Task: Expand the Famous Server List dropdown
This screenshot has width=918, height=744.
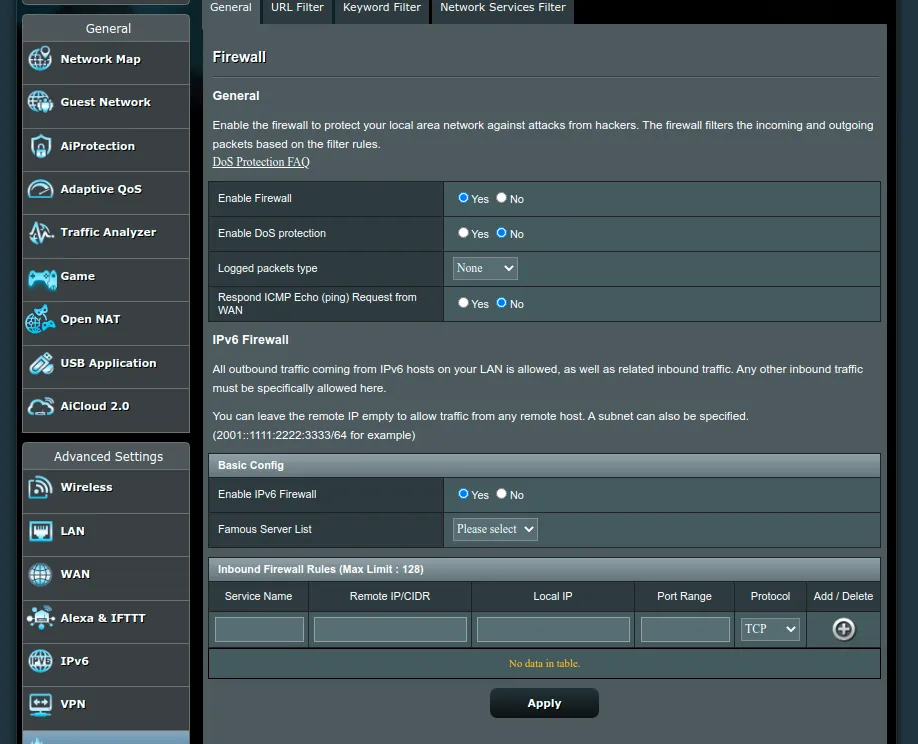Action: [x=495, y=529]
